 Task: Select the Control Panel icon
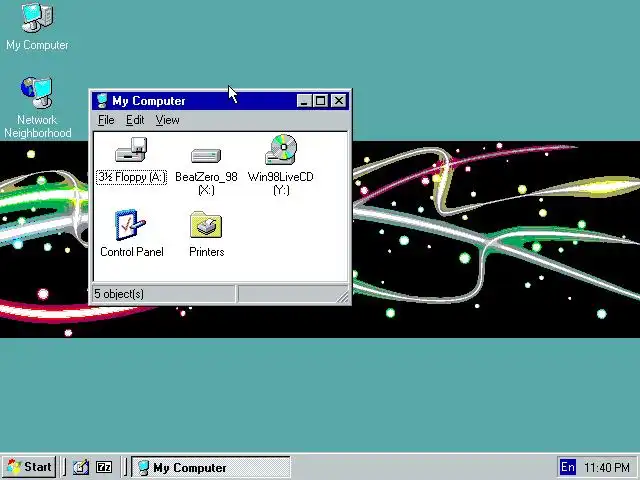click(x=130, y=225)
